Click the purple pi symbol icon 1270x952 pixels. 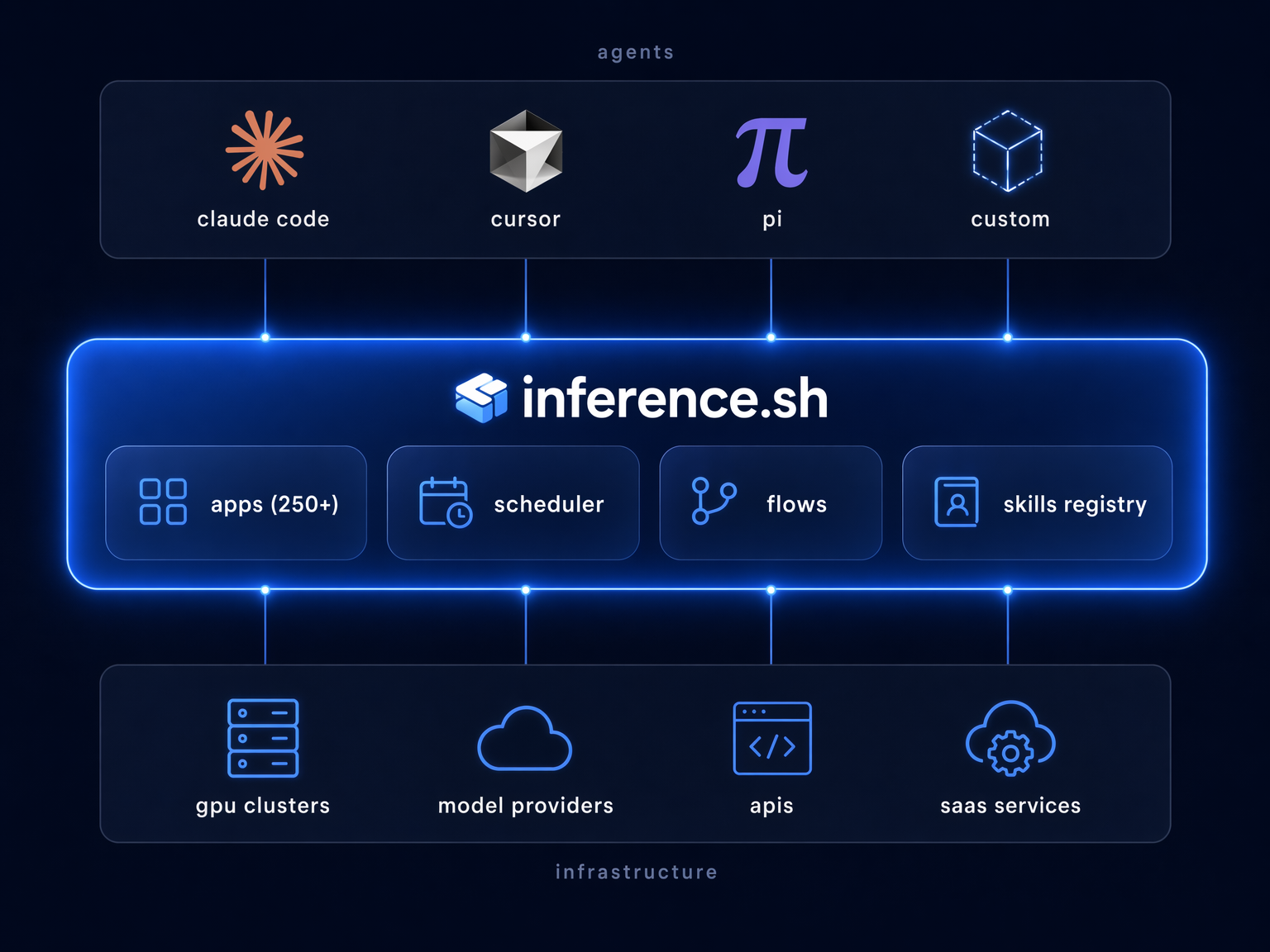pyautogui.click(x=771, y=152)
